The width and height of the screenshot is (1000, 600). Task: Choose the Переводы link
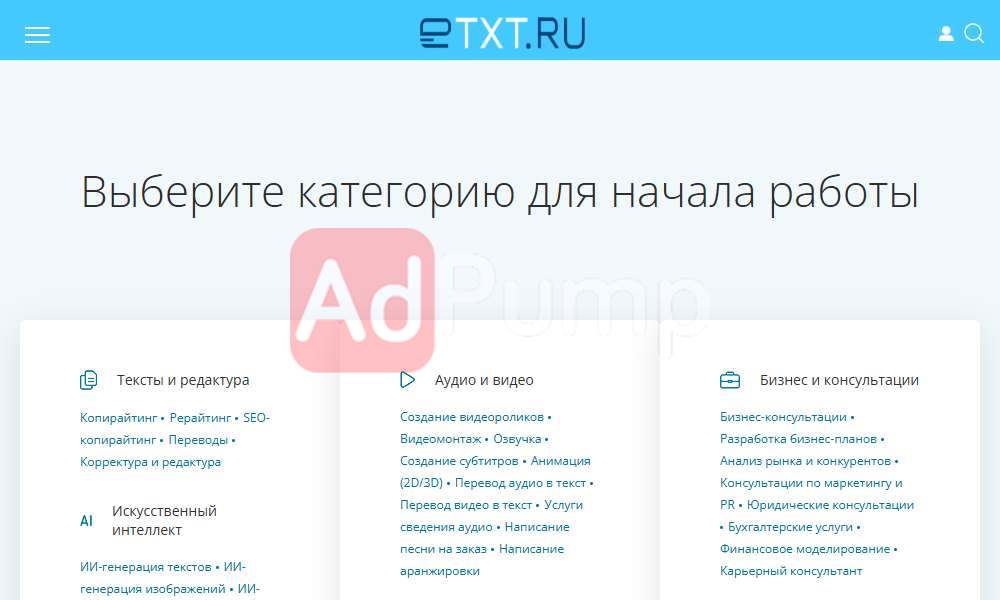tap(198, 440)
